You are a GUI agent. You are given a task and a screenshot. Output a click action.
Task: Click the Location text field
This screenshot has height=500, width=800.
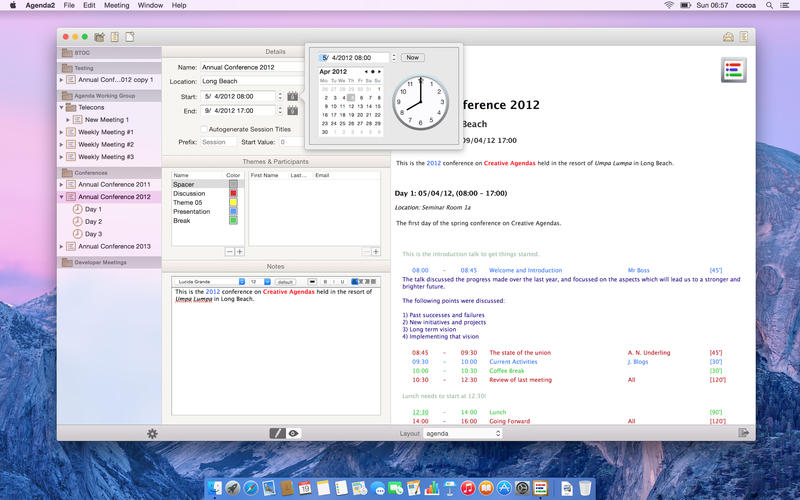click(x=250, y=81)
